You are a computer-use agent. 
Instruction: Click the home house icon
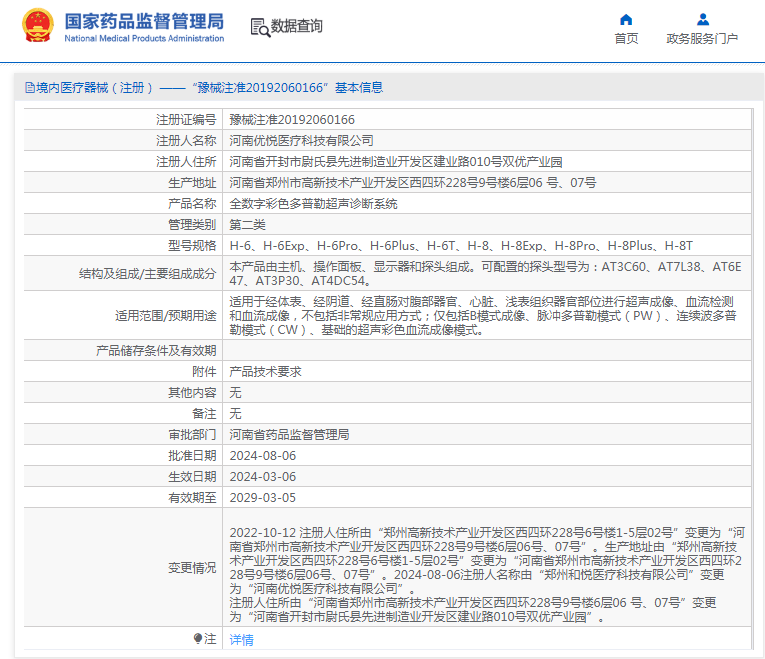click(626, 20)
